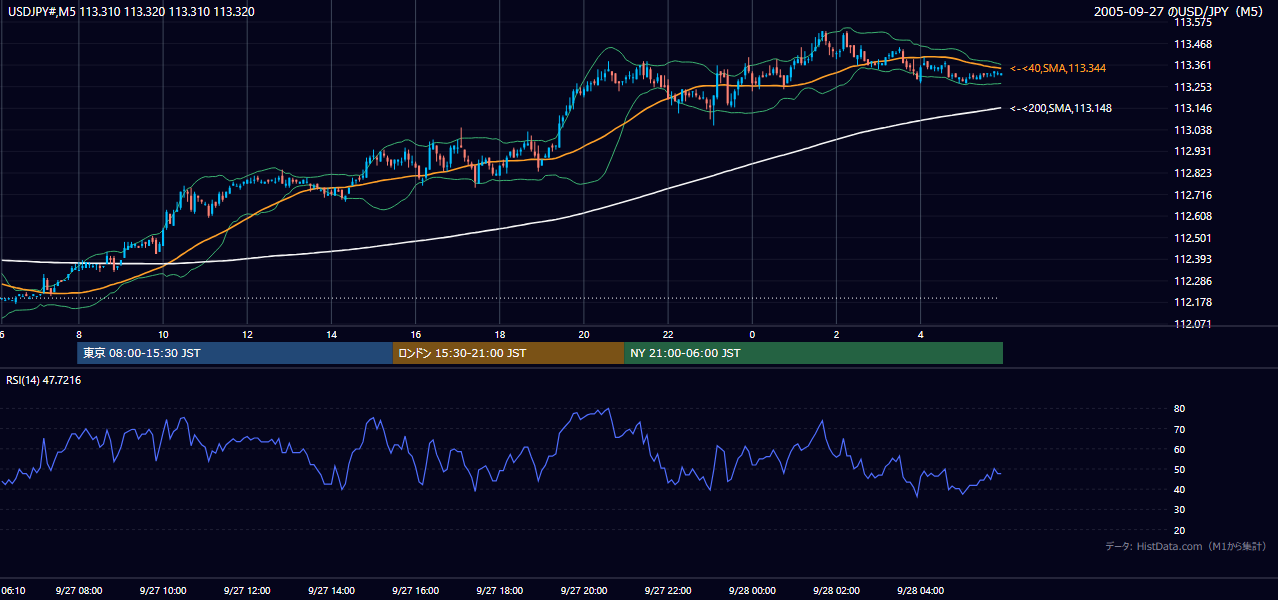Click hour label 22 on price chart axis
The width and height of the screenshot is (1278, 600).
point(668,334)
